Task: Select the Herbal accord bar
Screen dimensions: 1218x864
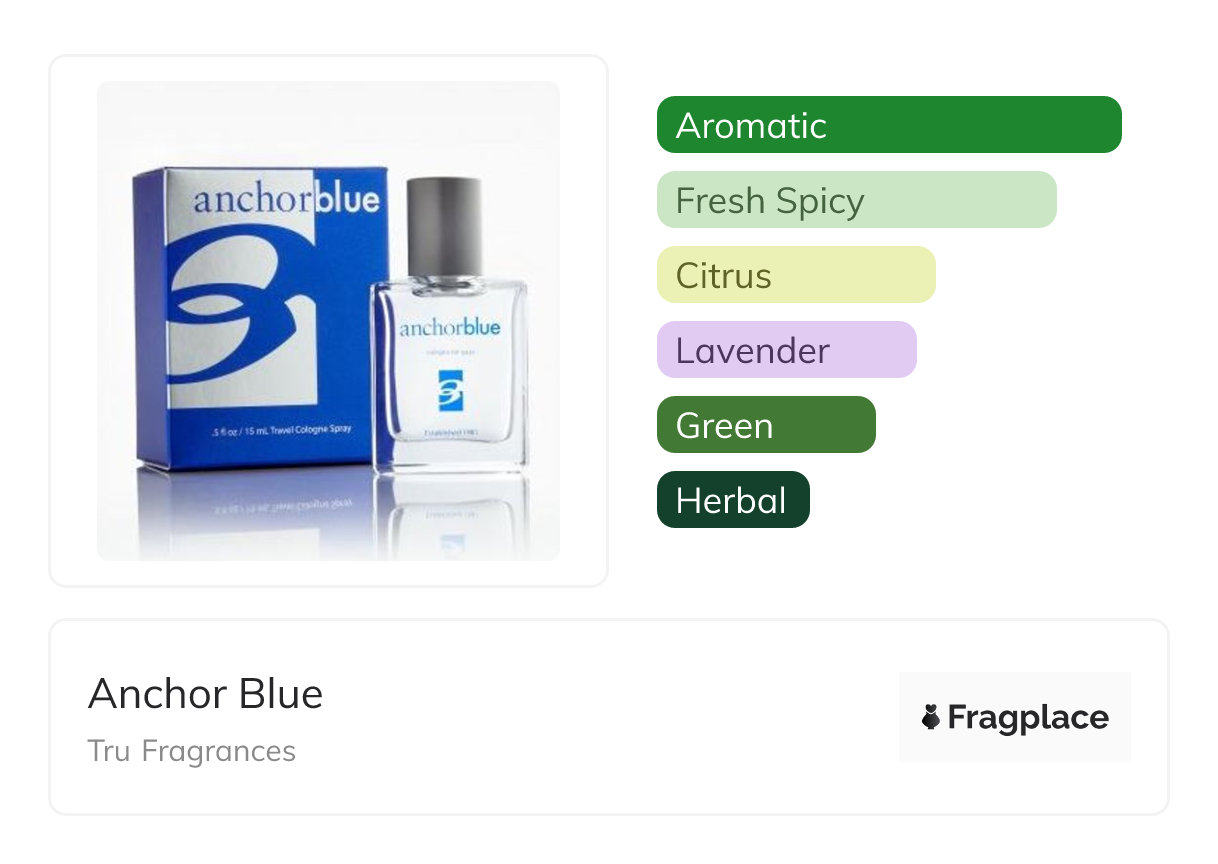Action: [733, 500]
